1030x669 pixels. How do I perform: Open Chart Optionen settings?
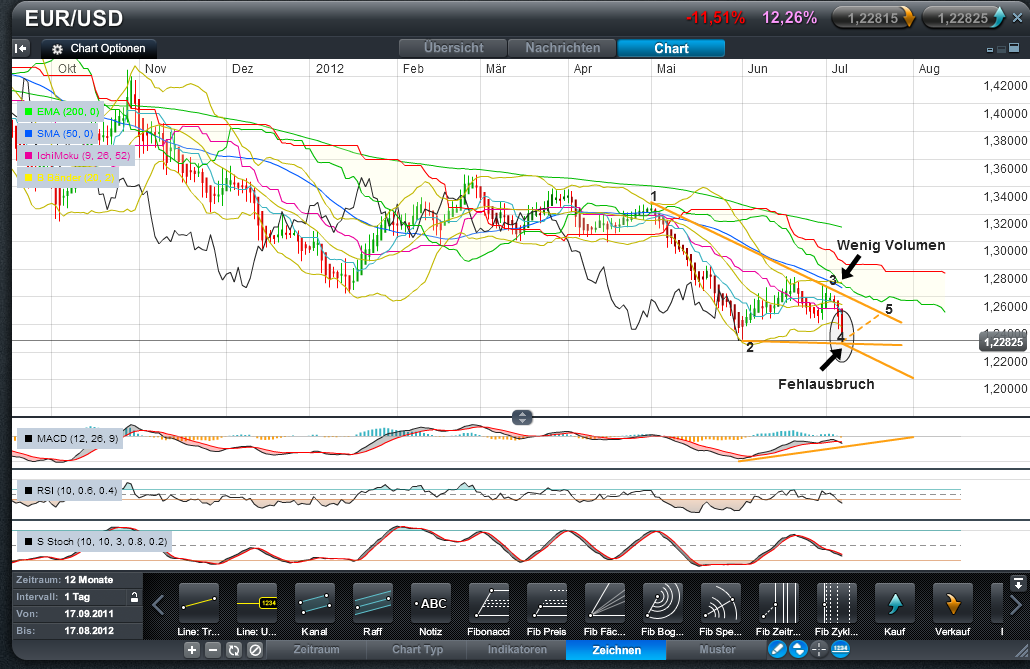pyautogui.click(x=99, y=49)
